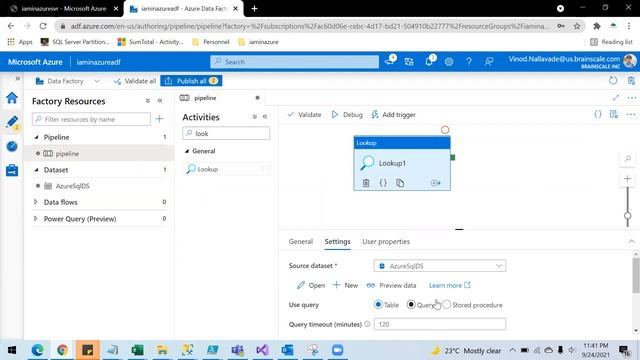This screenshot has width=640, height=360.
Task: Open Excel from the Windows taskbar
Action: [x=137, y=350]
